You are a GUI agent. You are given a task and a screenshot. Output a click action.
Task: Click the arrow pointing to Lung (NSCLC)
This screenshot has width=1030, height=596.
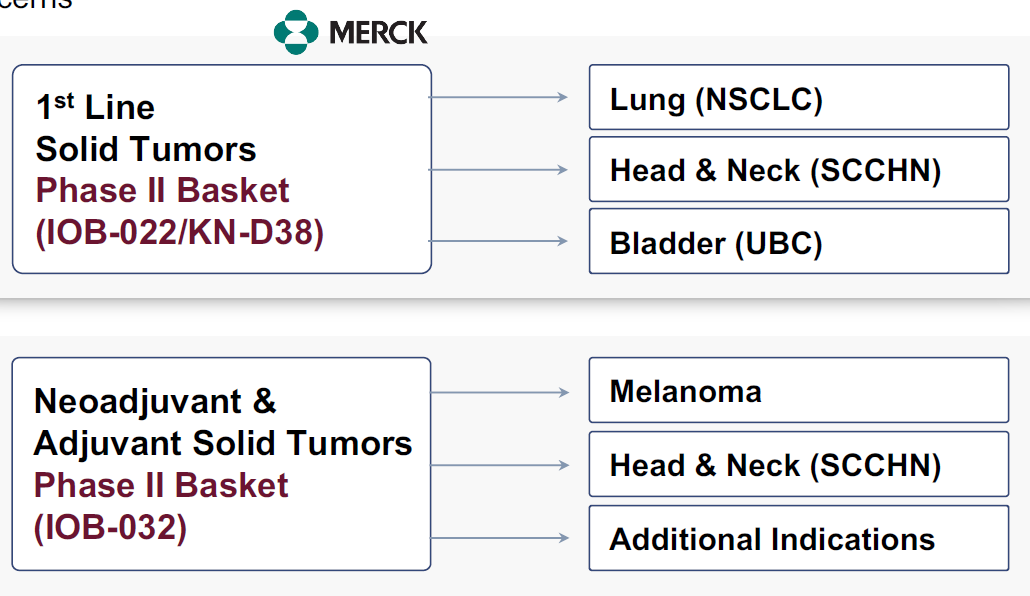click(498, 97)
